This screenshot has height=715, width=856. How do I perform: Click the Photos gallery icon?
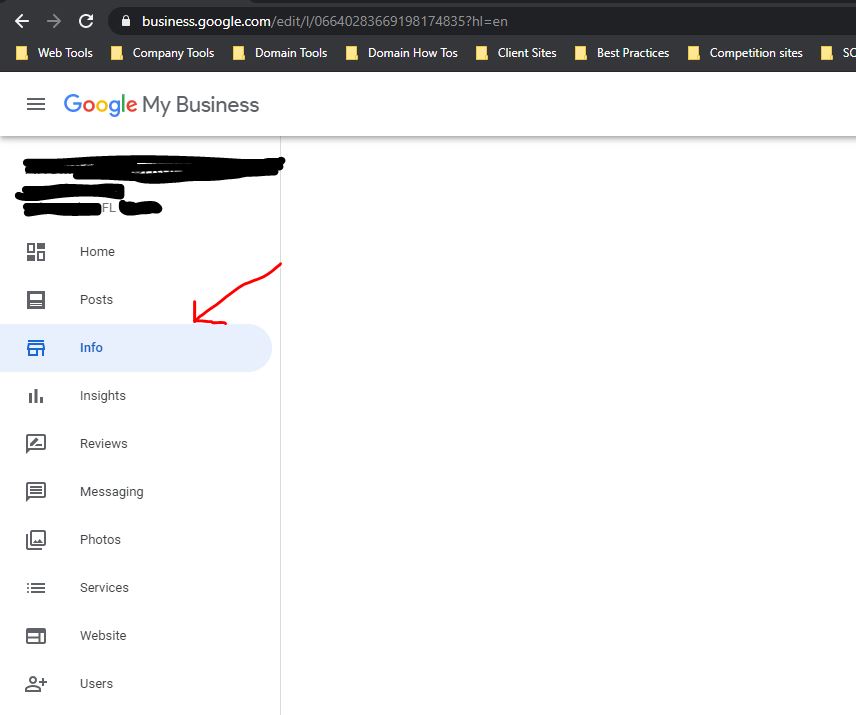(x=36, y=540)
